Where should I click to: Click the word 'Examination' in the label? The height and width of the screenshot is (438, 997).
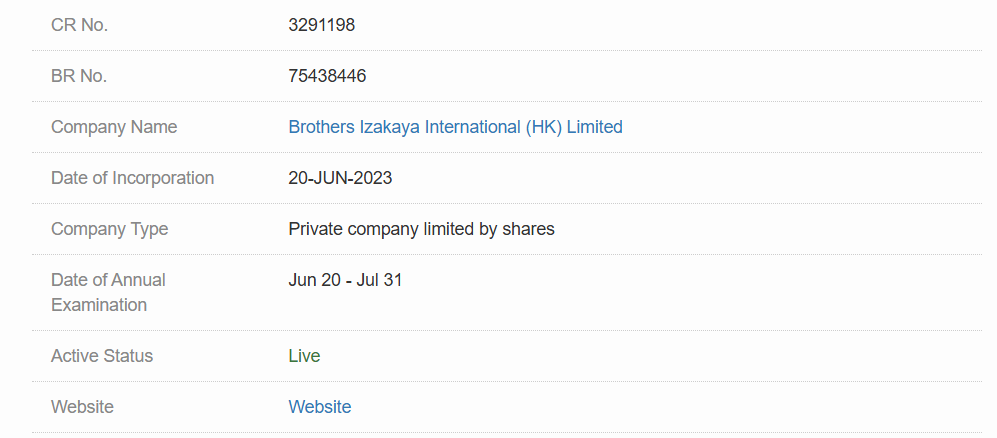(x=99, y=305)
